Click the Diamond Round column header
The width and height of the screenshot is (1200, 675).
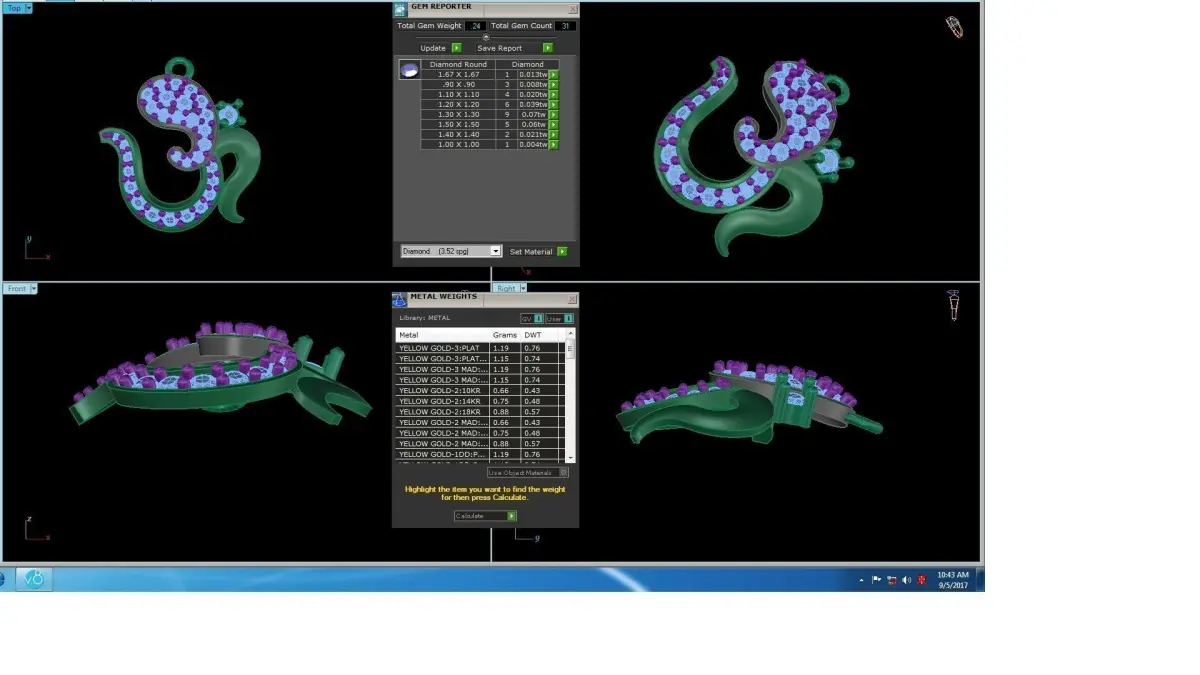coord(458,64)
